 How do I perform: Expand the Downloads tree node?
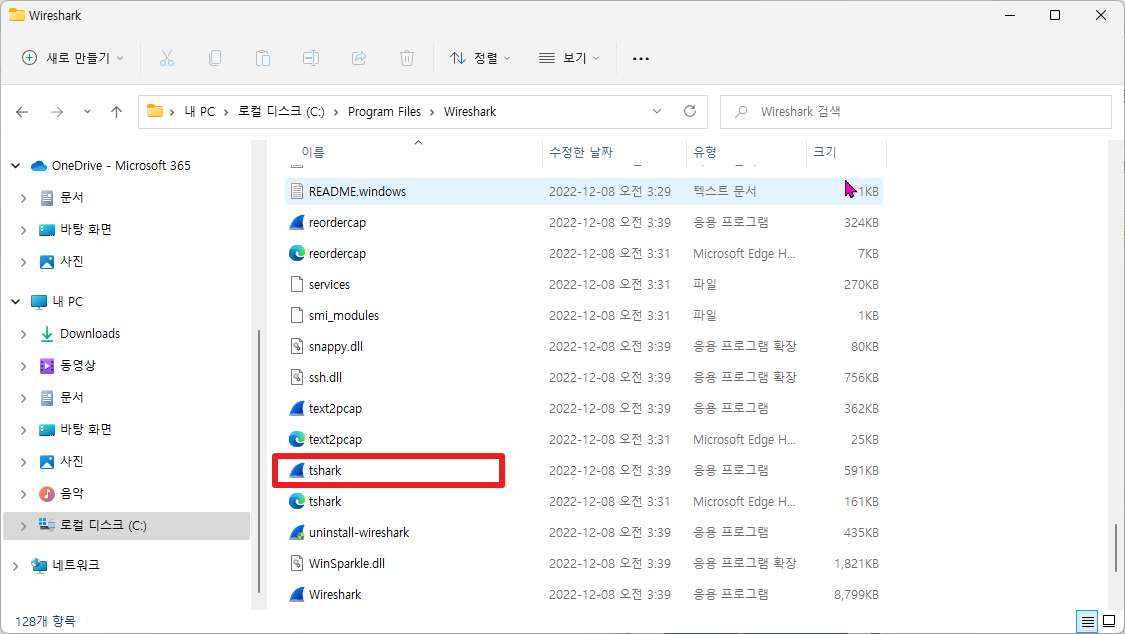[24, 334]
